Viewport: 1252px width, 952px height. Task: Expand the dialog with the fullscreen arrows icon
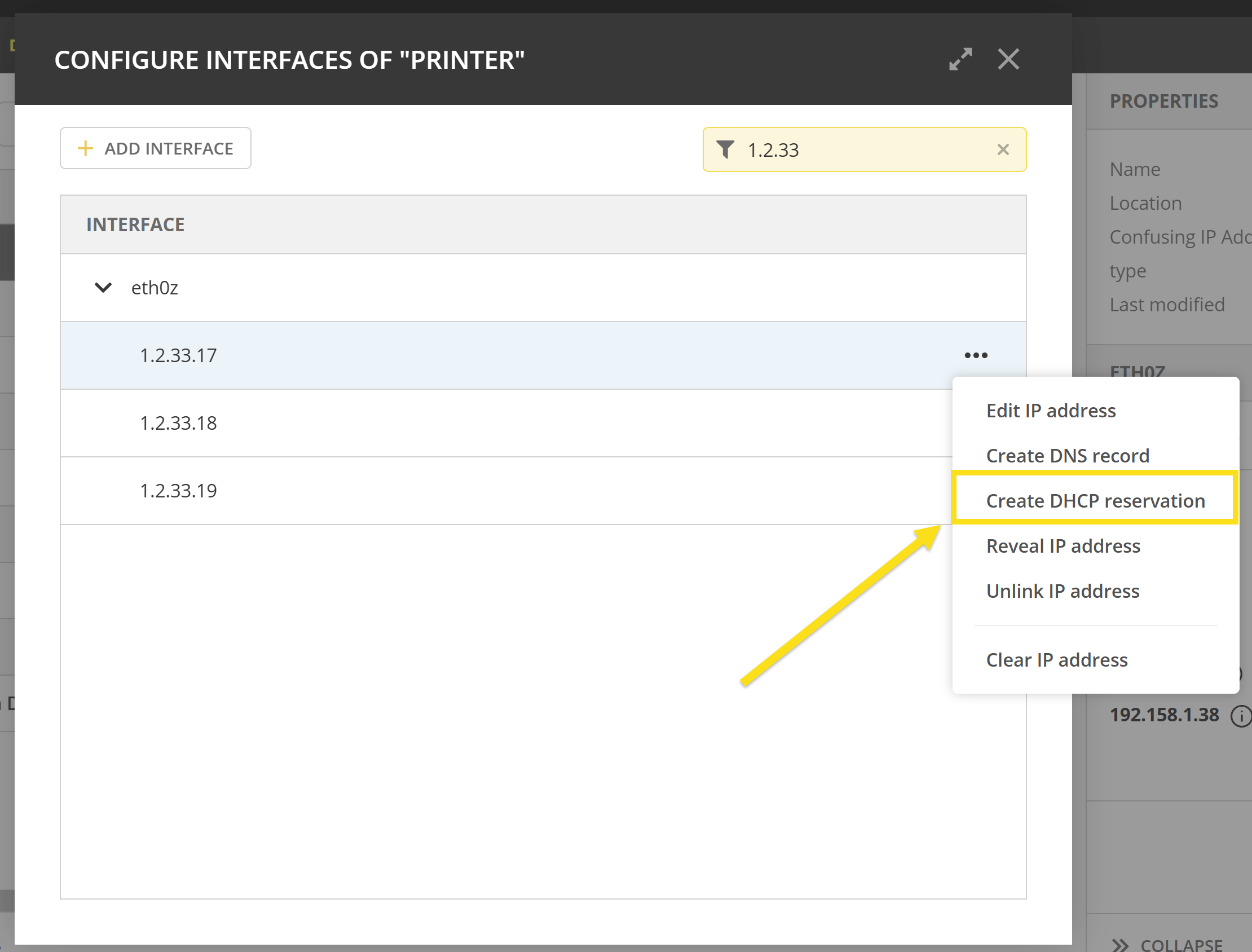click(960, 59)
